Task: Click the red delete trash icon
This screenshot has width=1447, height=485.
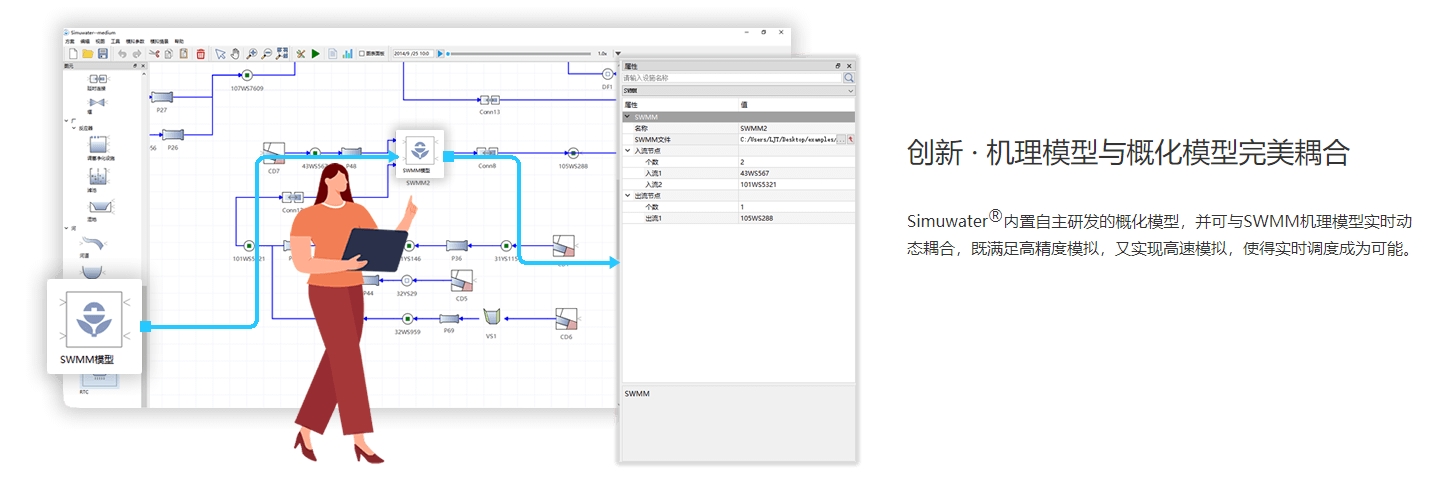Action: 200,54
